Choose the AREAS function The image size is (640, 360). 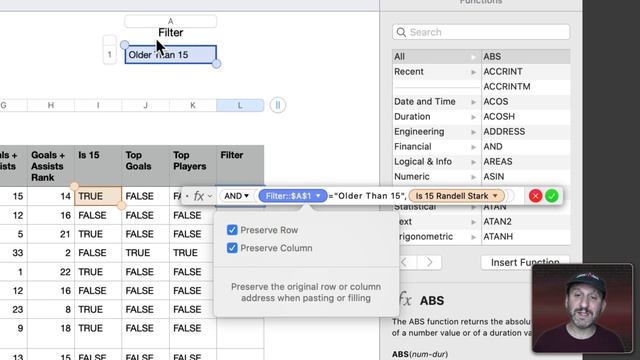tap(526, 162)
